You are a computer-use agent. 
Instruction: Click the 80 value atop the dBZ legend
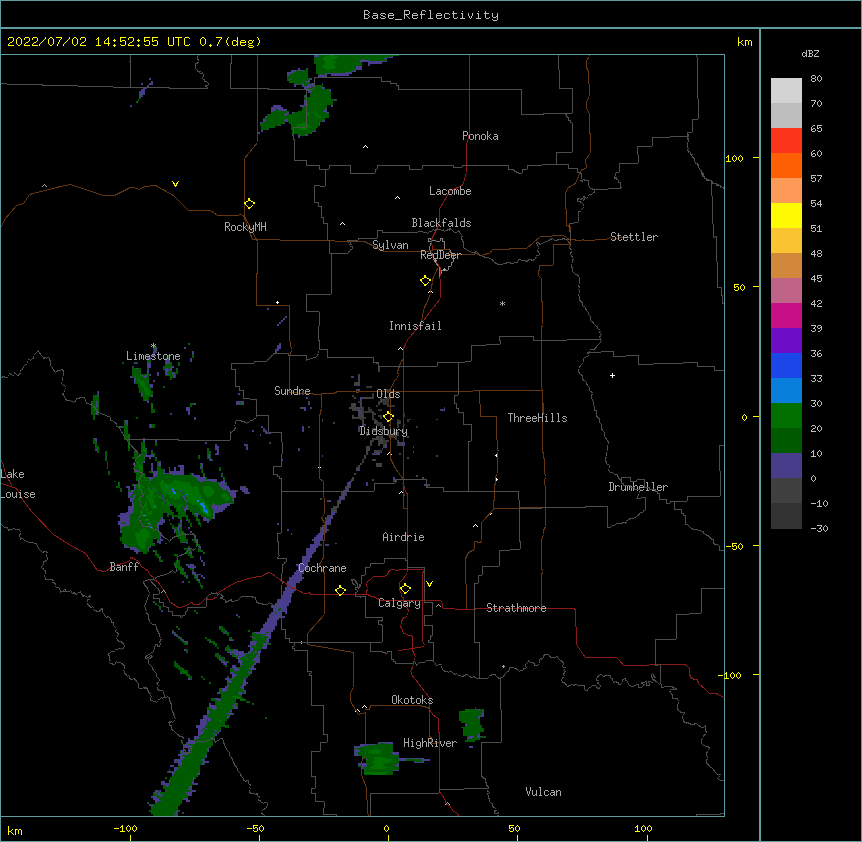click(x=816, y=79)
